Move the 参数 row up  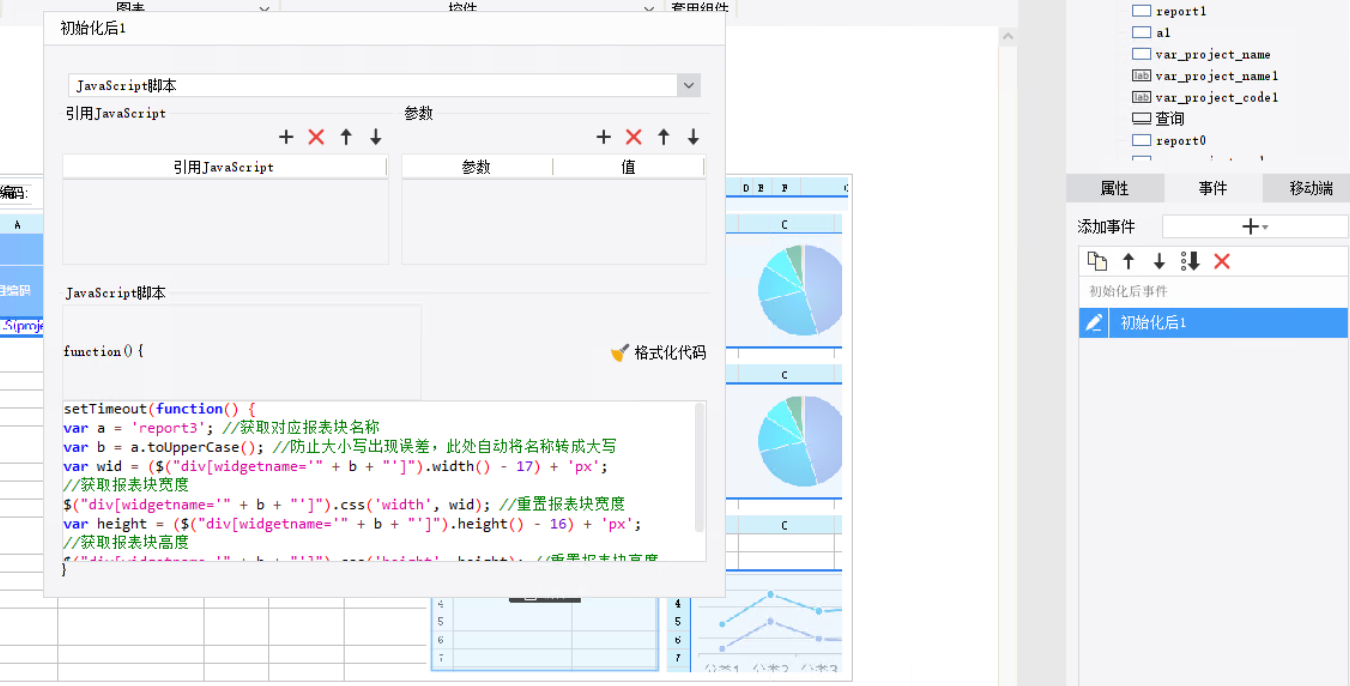[663, 137]
